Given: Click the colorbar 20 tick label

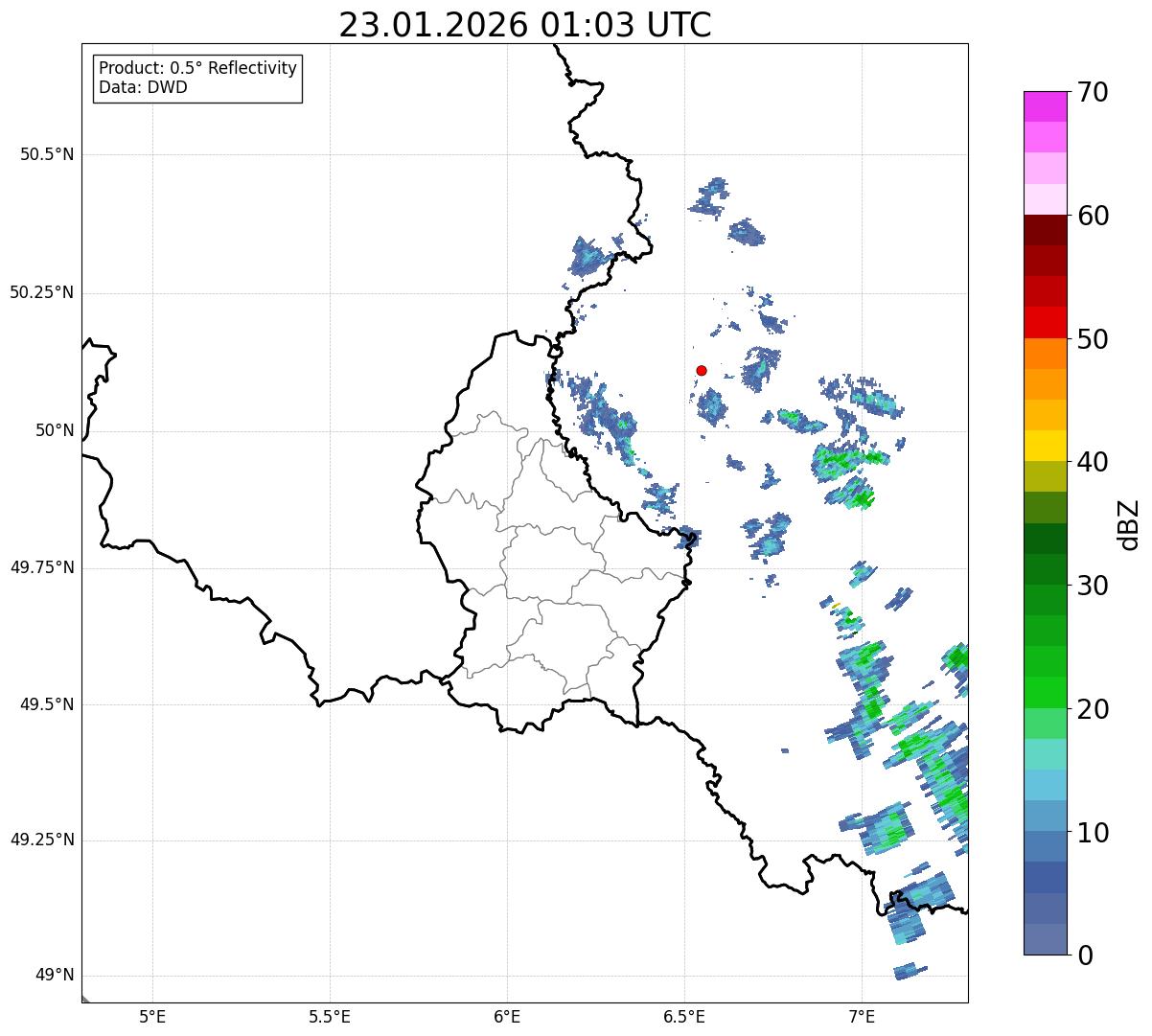Looking at the screenshot, I should (1093, 709).
